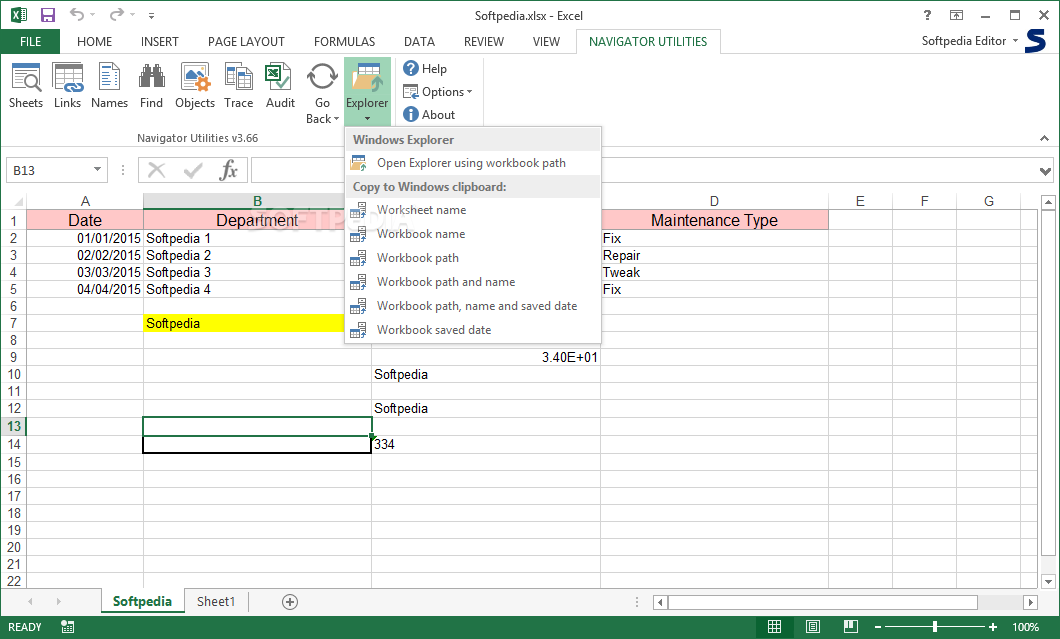Copy Workbook path and name
The width and height of the screenshot is (1060, 639).
pyautogui.click(x=472, y=282)
